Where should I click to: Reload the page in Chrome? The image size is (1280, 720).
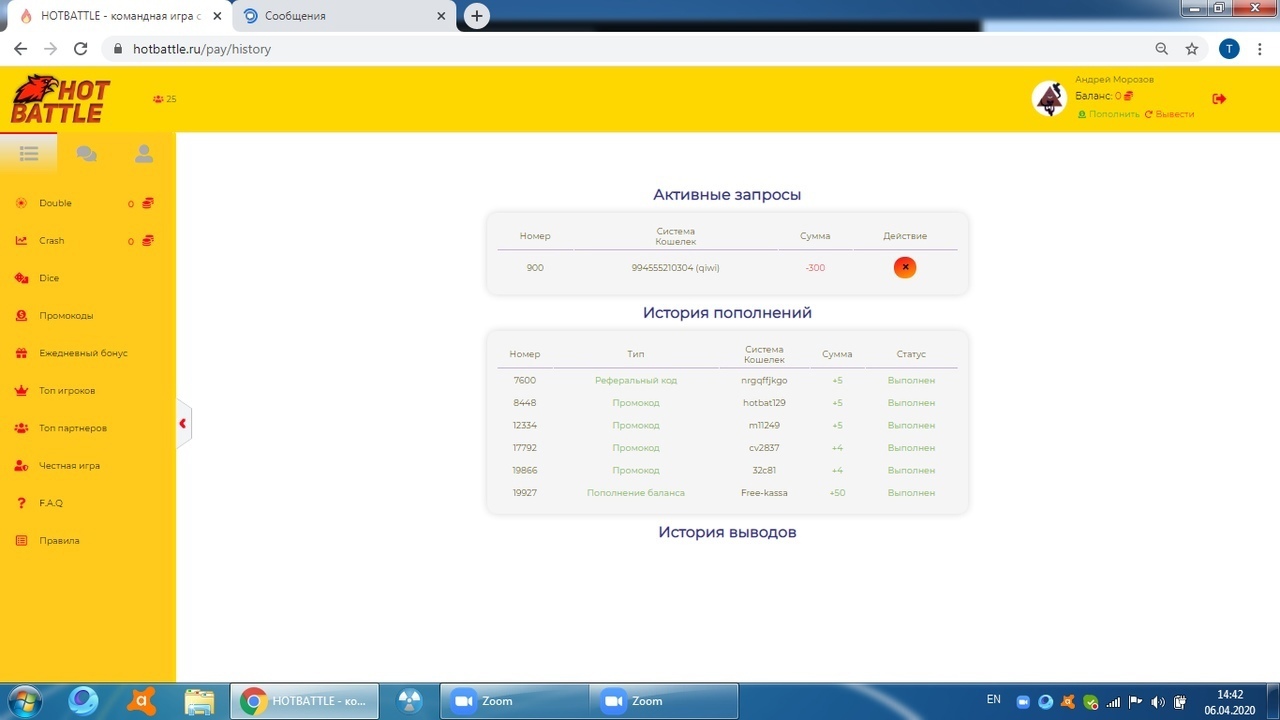[x=81, y=48]
